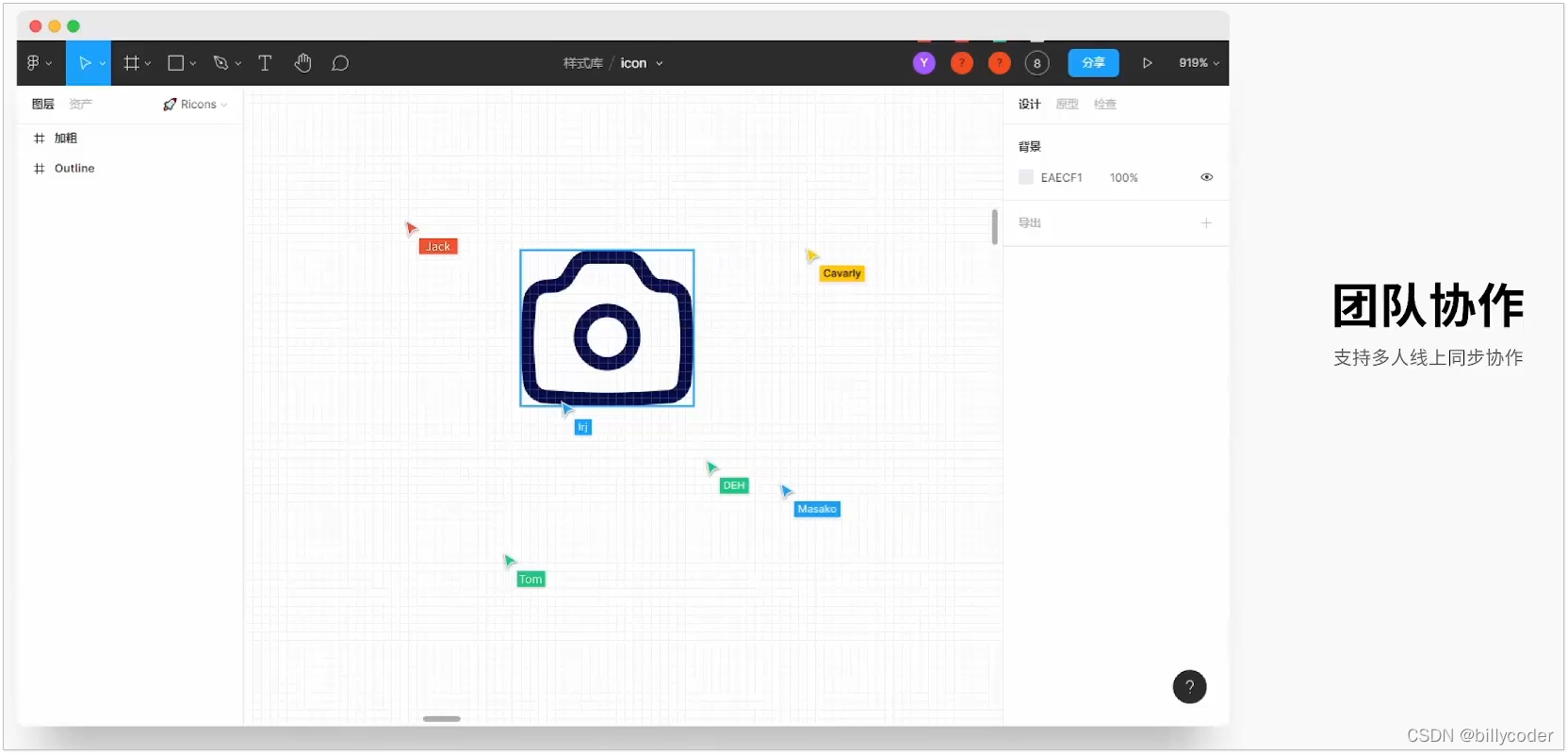1568x754 pixels.
Task: Select the Frame tool
Action: [131, 63]
